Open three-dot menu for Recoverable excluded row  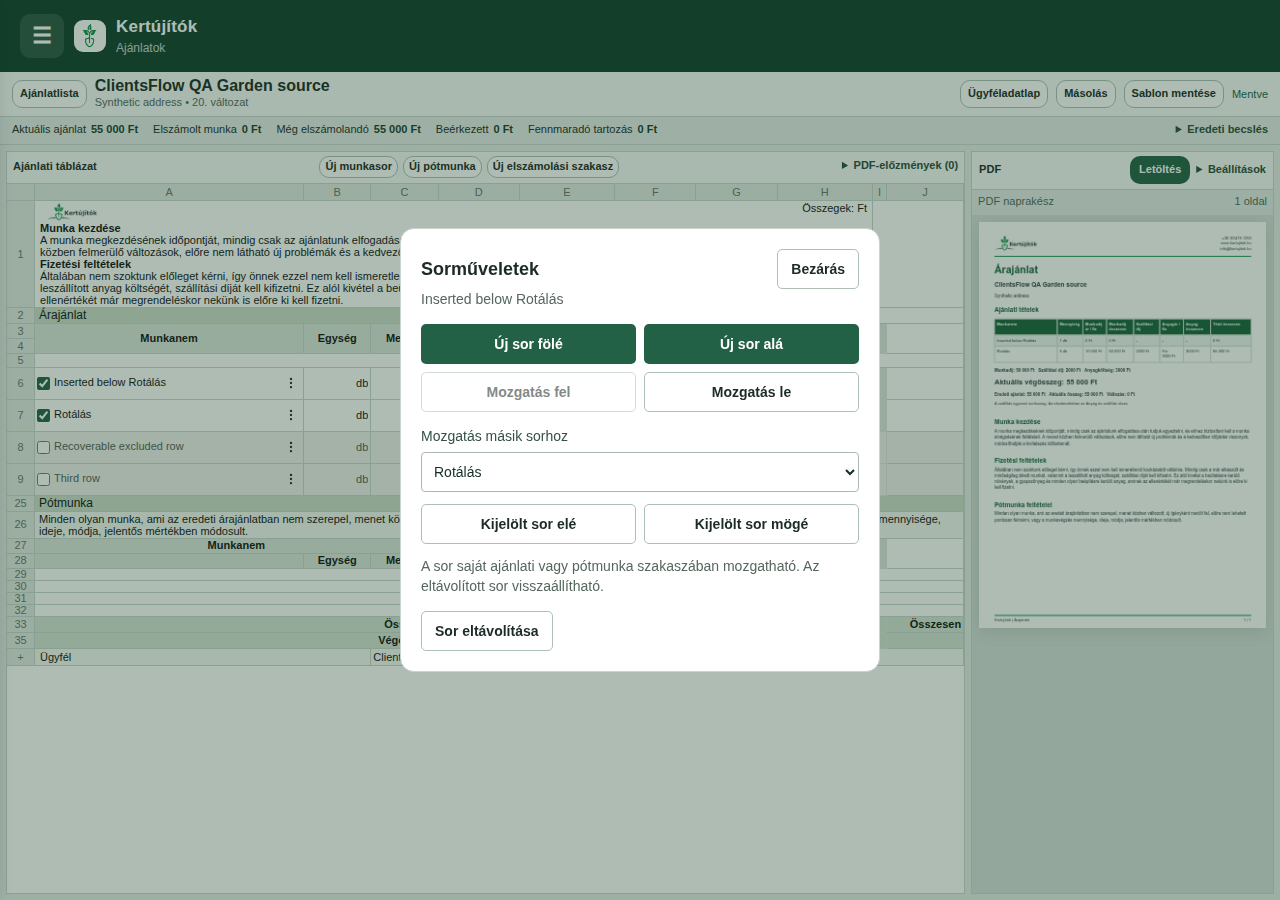pyautogui.click(x=291, y=447)
